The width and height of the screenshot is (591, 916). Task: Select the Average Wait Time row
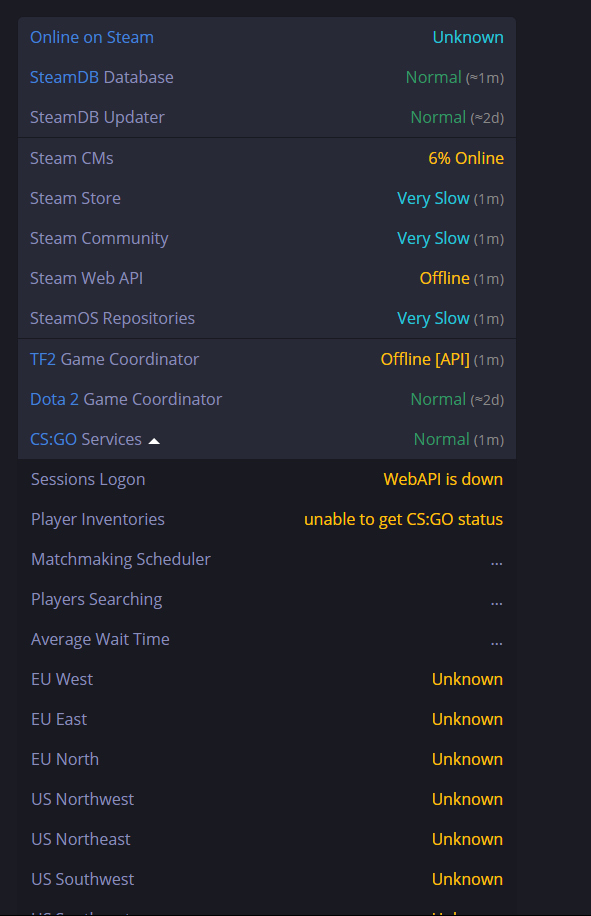point(267,640)
